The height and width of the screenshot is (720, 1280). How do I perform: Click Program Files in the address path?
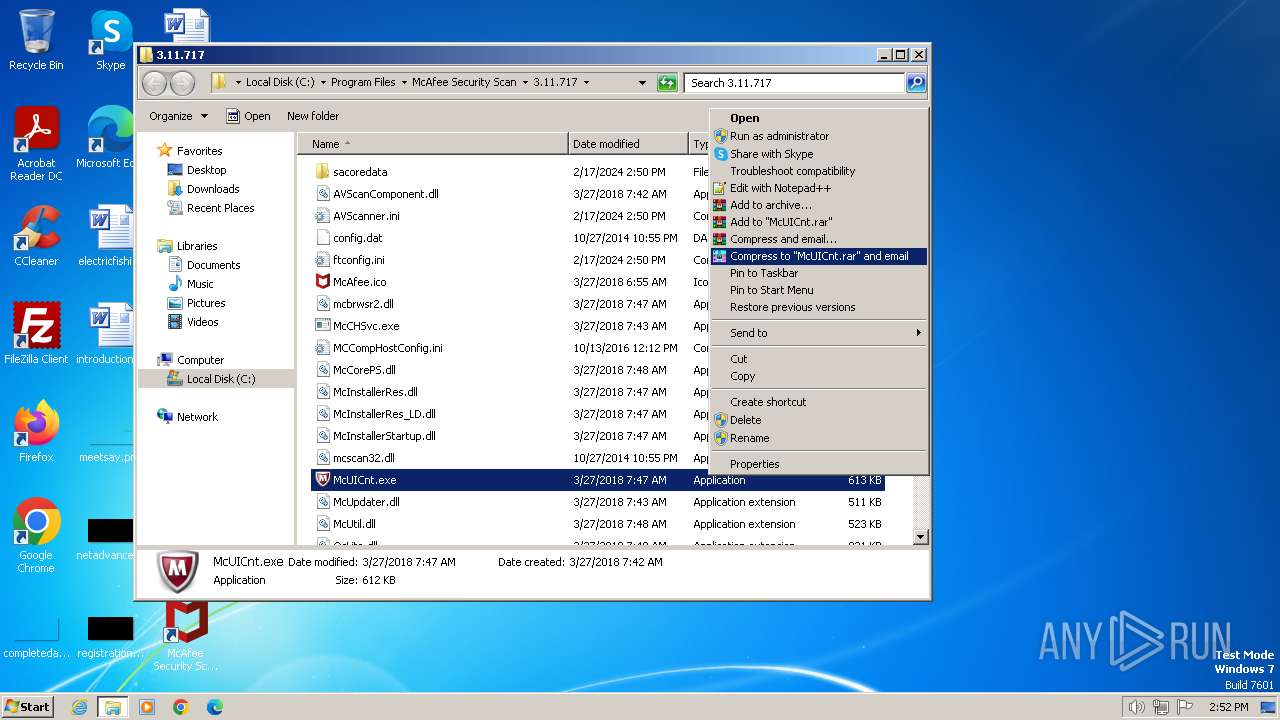click(x=363, y=83)
